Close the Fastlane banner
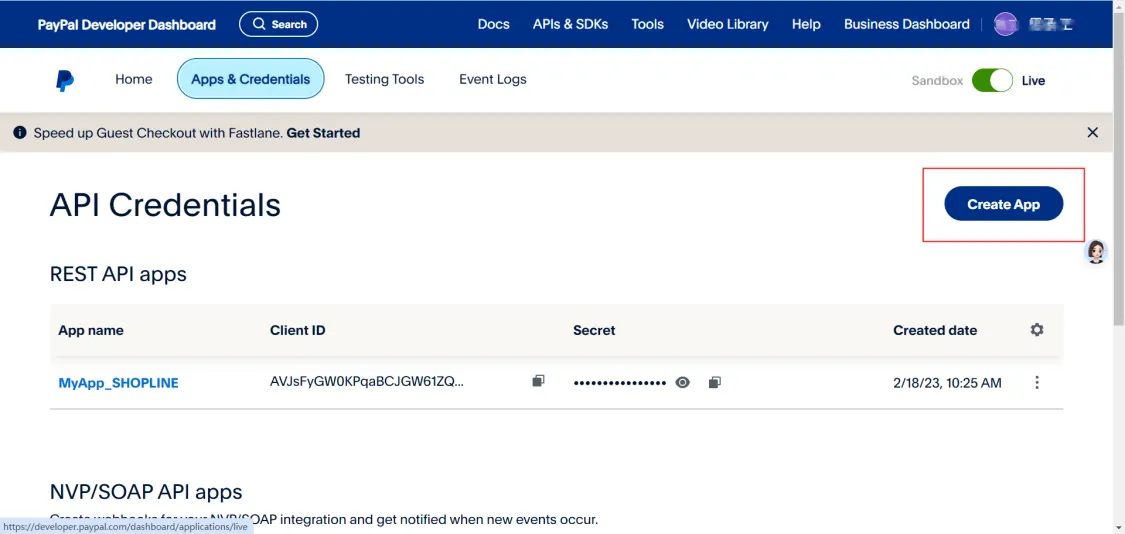Image resolution: width=1125 pixels, height=534 pixels. click(x=1093, y=132)
